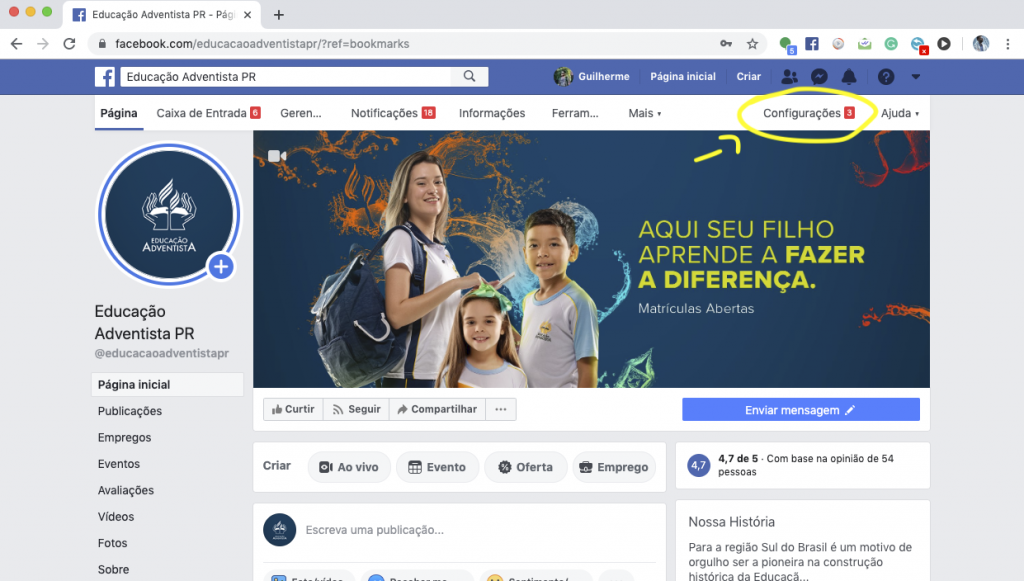Open Avaliações in the sidebar
The width and height of the screenshot is (1024, 581).
tap(125, 490)
